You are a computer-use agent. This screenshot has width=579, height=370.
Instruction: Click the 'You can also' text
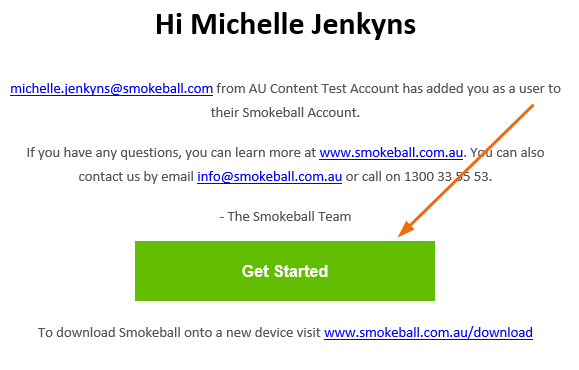[x=507, y=153]
